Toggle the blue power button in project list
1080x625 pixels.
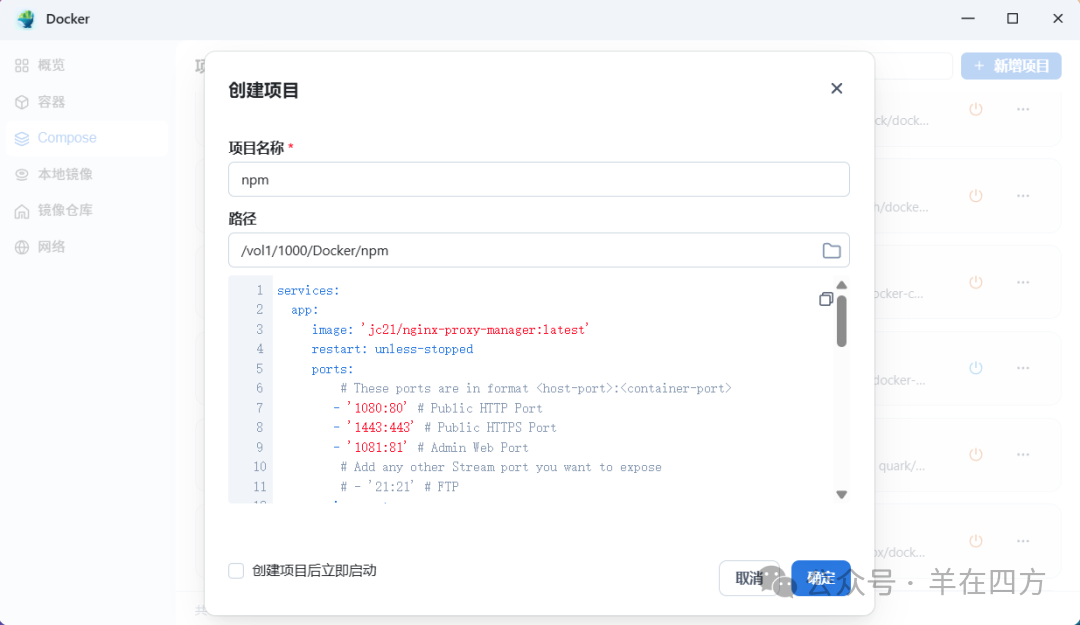(976, 368)
